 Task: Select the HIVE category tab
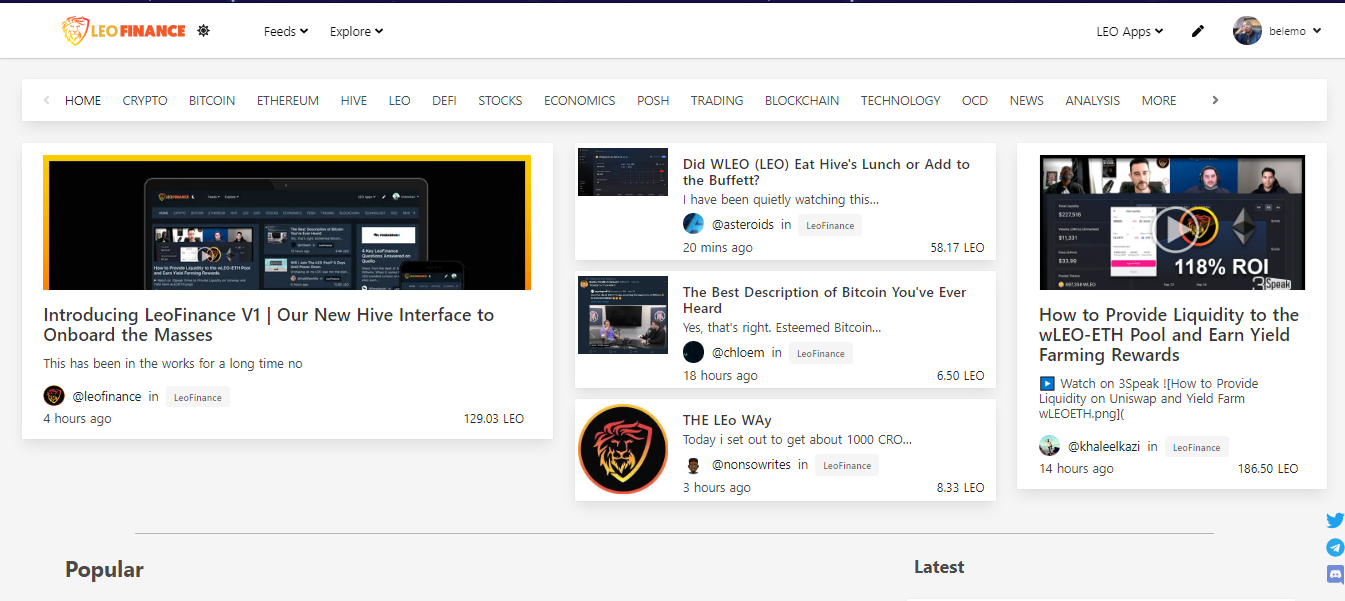click(354, 100)
